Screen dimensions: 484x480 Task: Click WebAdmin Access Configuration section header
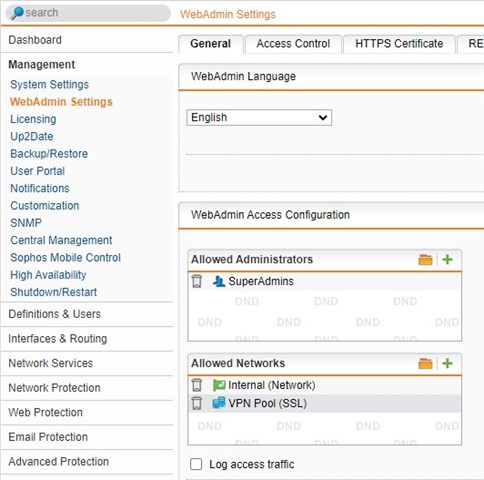270,215
